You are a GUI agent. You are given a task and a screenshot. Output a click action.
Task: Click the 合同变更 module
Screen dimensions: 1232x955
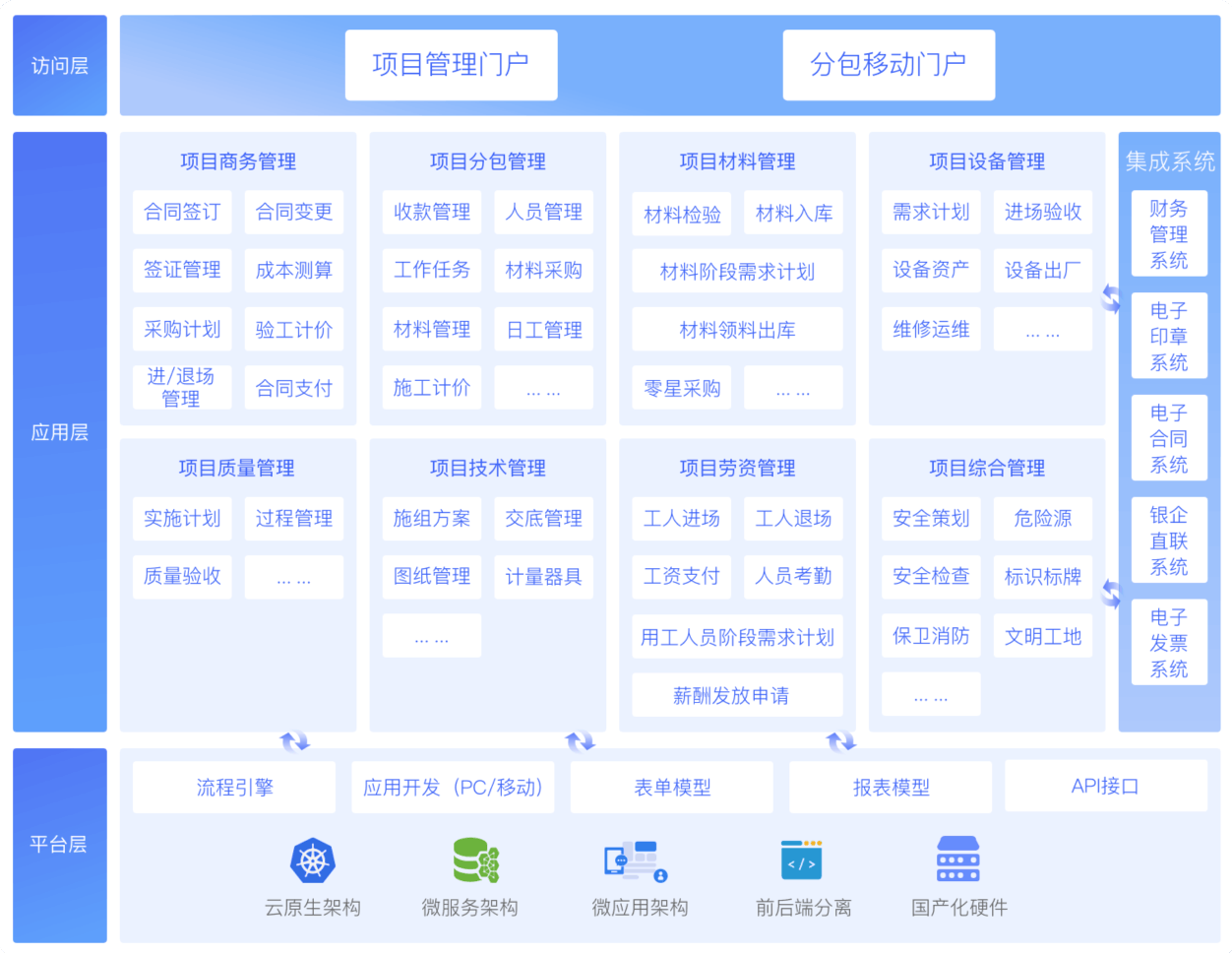pyautogui.click(x=294, y=213)
